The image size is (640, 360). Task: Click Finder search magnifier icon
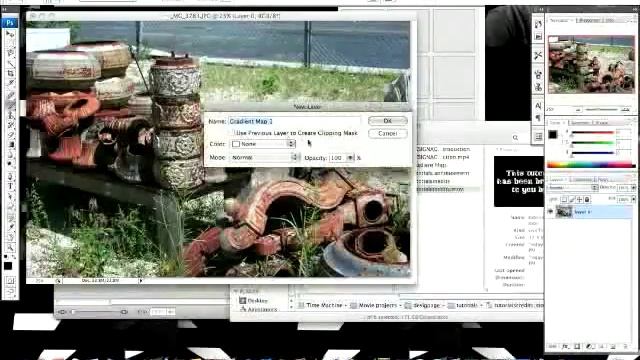[x=516, y=138]
